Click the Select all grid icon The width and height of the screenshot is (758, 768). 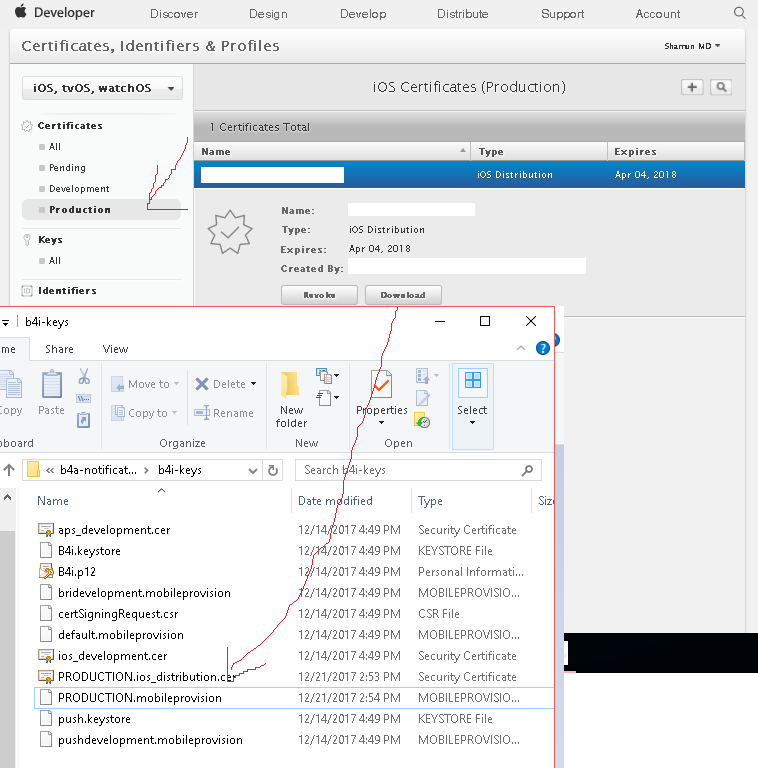coord(473,380)
